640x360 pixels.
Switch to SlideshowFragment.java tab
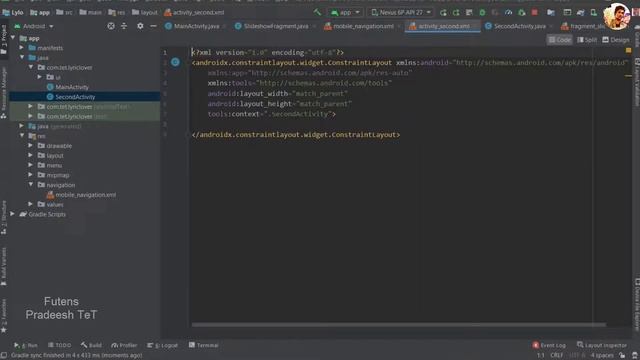pos(275,26)
